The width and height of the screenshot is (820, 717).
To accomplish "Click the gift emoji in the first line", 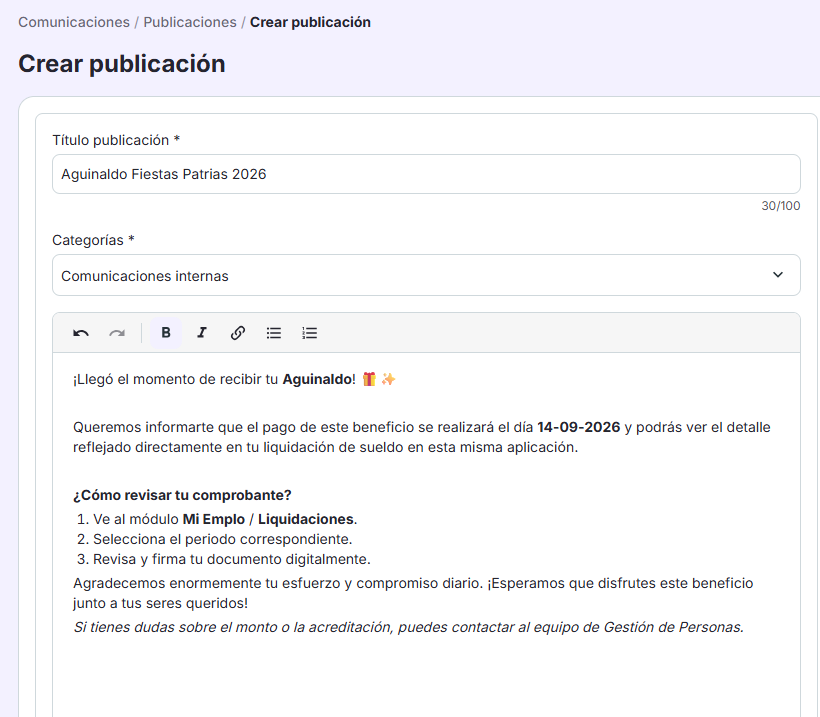I will tap(369, 379).
